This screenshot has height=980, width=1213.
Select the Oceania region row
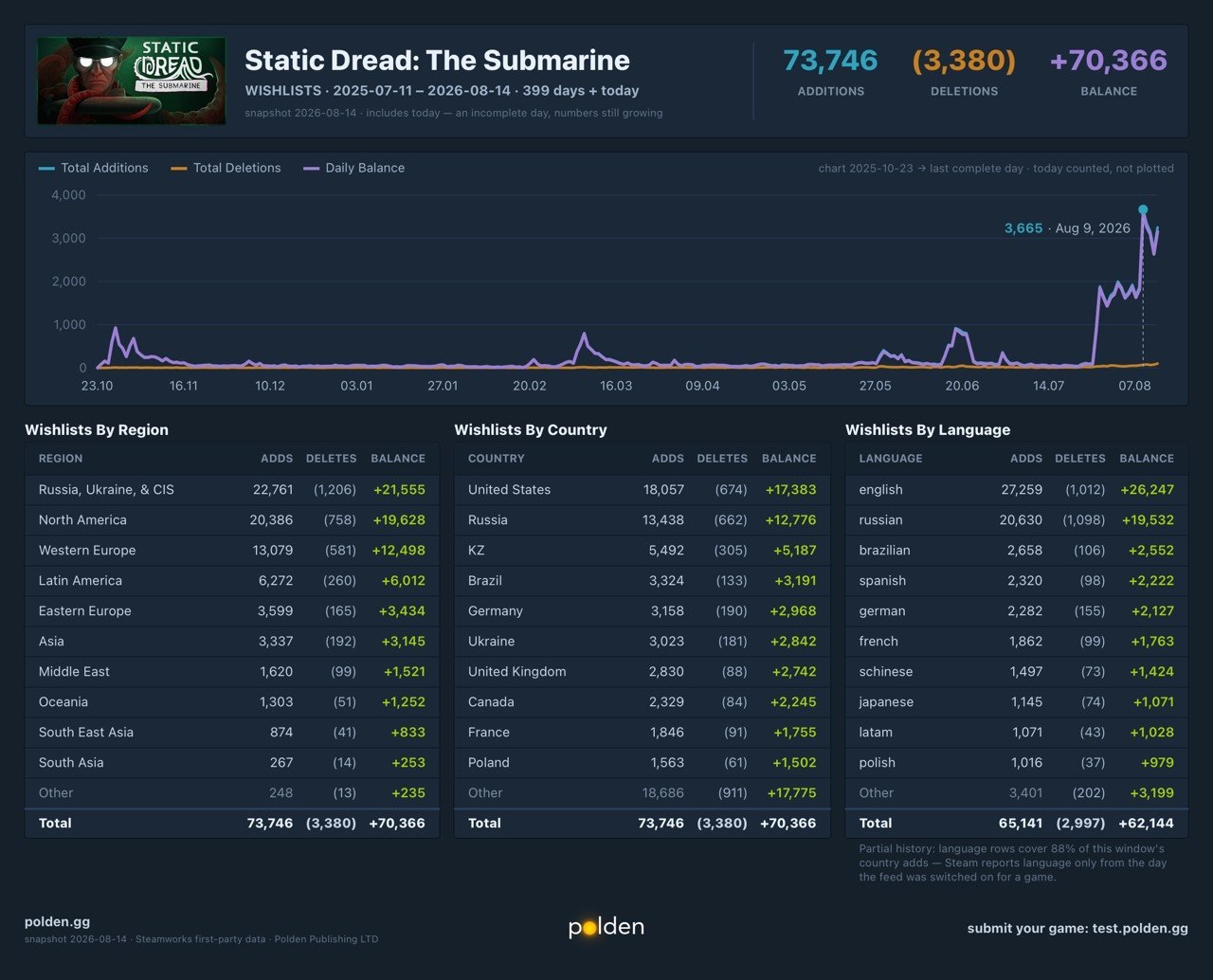coord(232,702)
